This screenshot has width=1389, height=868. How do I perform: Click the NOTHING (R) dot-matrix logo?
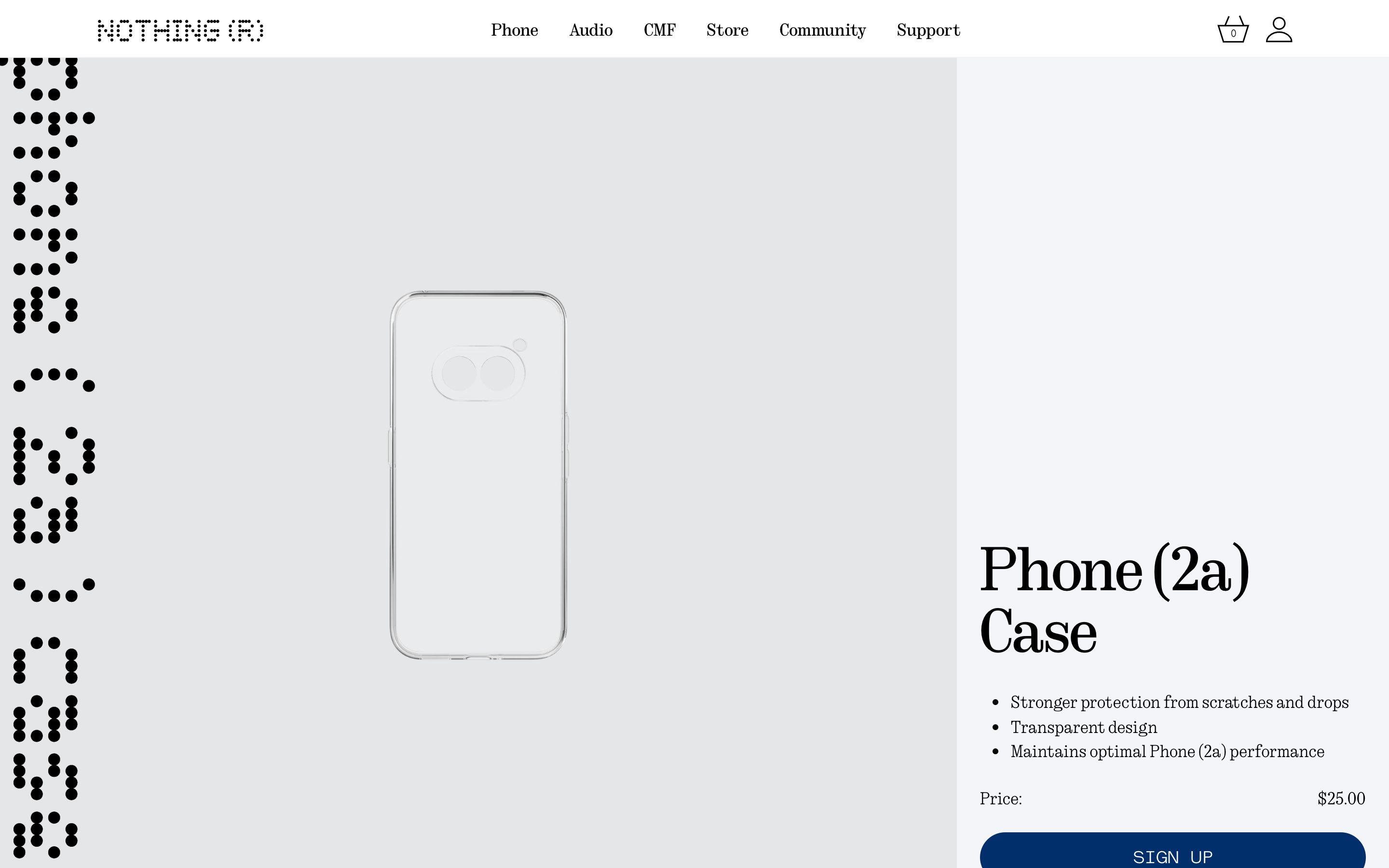click(x=180, y=30)
